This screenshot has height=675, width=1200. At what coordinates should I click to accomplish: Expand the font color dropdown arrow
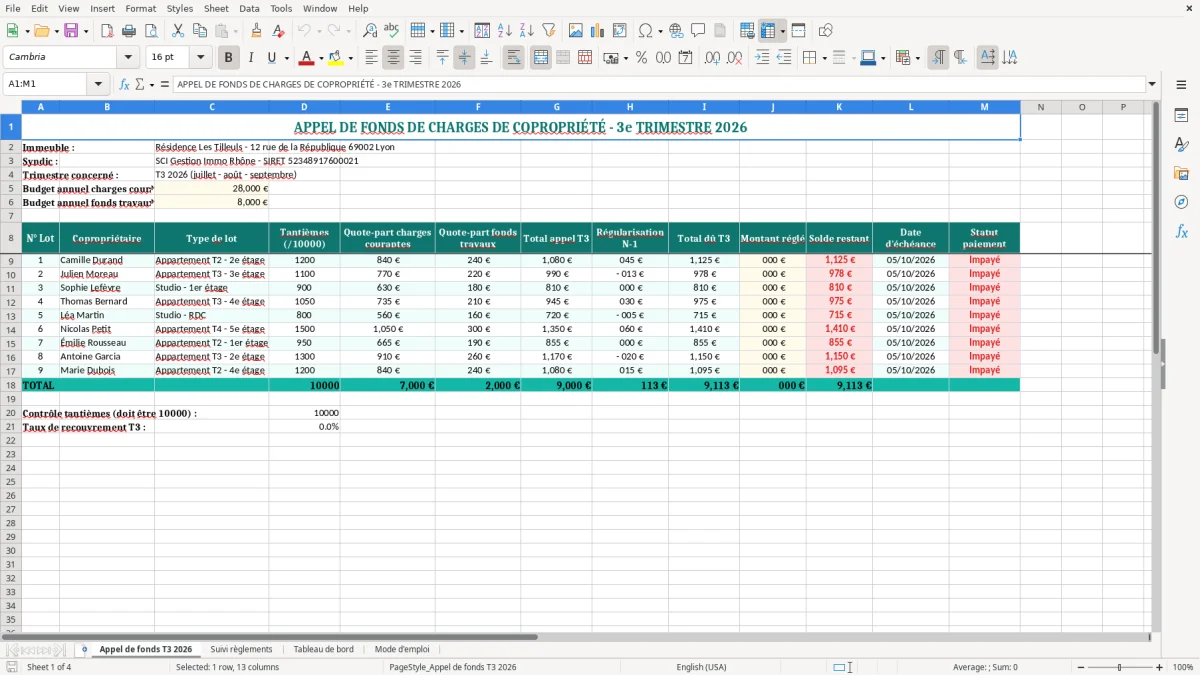(x=321, y=58)
